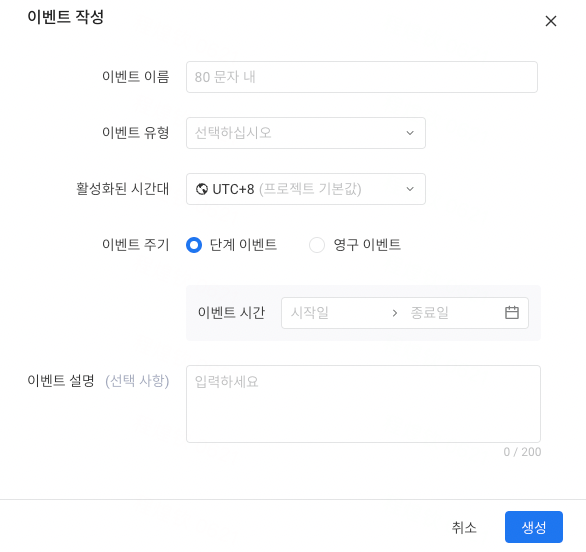586x552 pixels.
Task: Click the globe icon beside UTC+8
Action: point(202,189)
